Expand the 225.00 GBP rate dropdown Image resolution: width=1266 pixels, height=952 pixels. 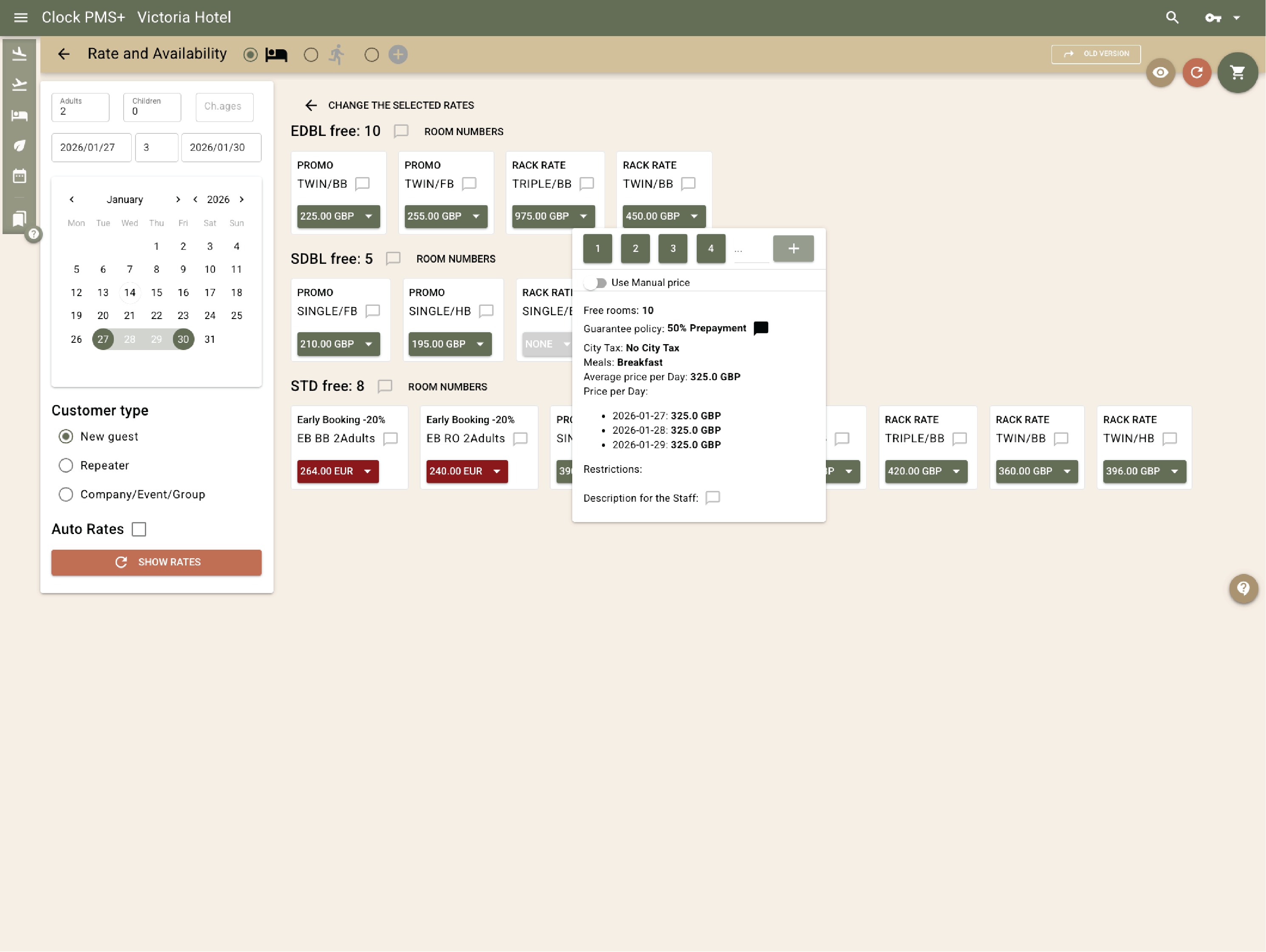point(368,216)
